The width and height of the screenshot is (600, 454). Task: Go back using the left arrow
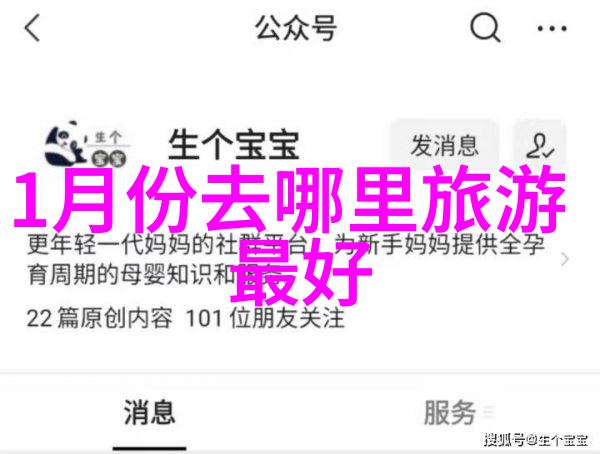(32, 28)
